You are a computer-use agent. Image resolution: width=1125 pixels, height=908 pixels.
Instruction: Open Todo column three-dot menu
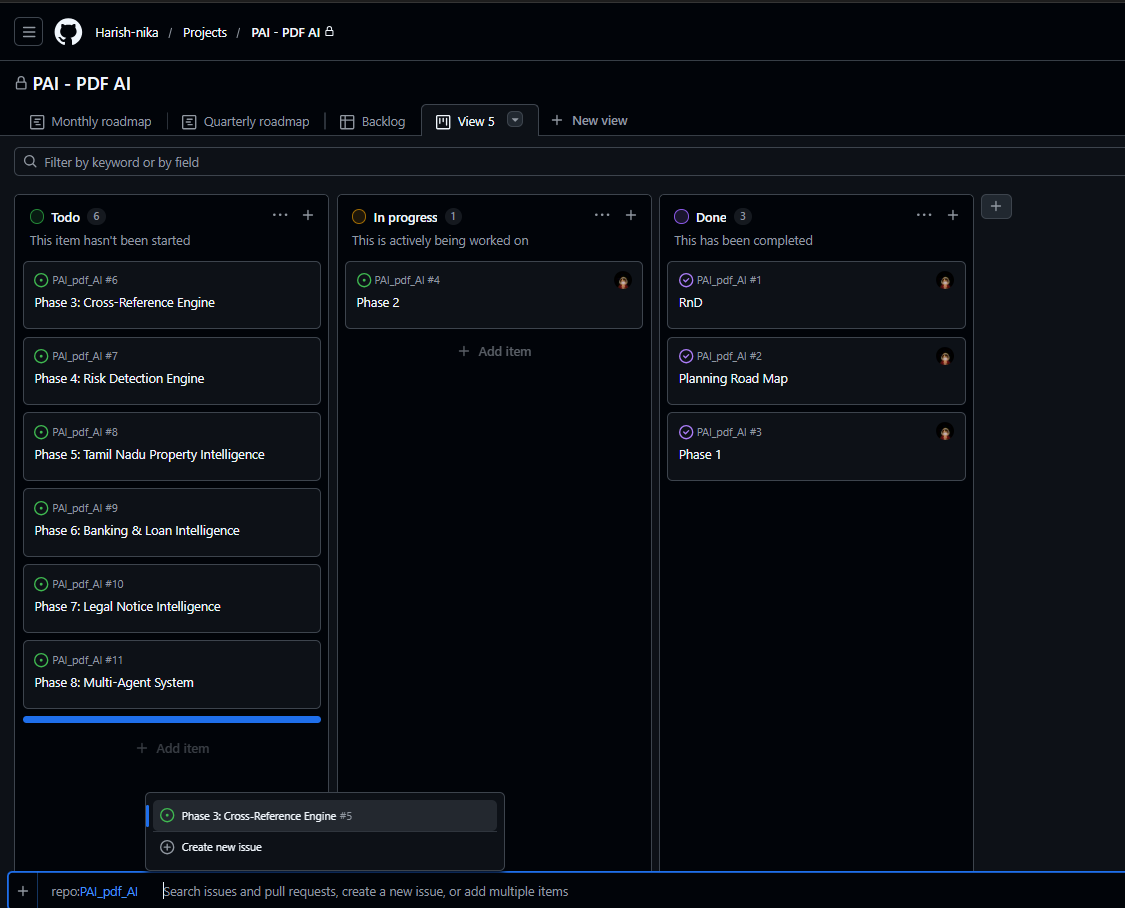[x=280, y=215]
